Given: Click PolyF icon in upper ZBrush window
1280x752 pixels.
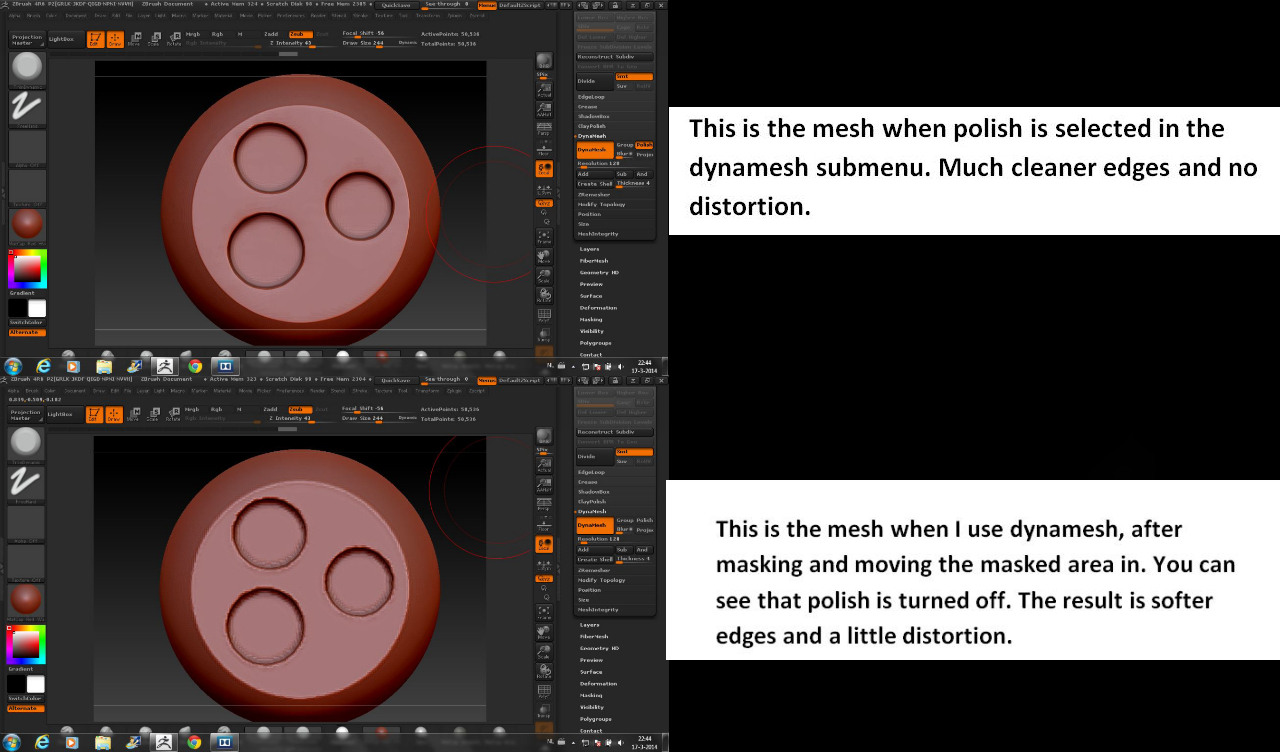Looking at the screenshot, I should click(544, 316).
